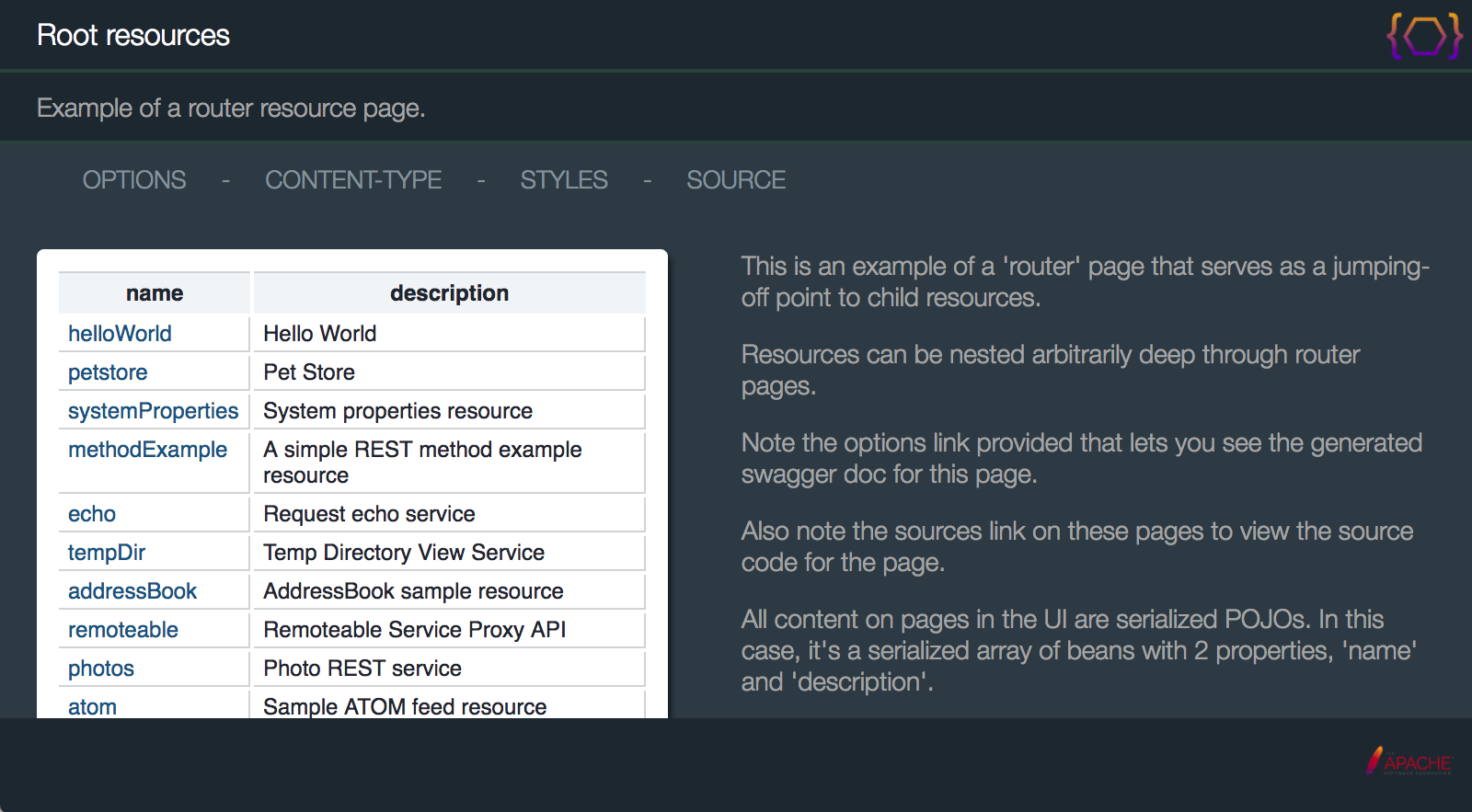This screenshot has width=1472, height=812.
Task: Navigate to the methodExample resource
Action: 147,450
